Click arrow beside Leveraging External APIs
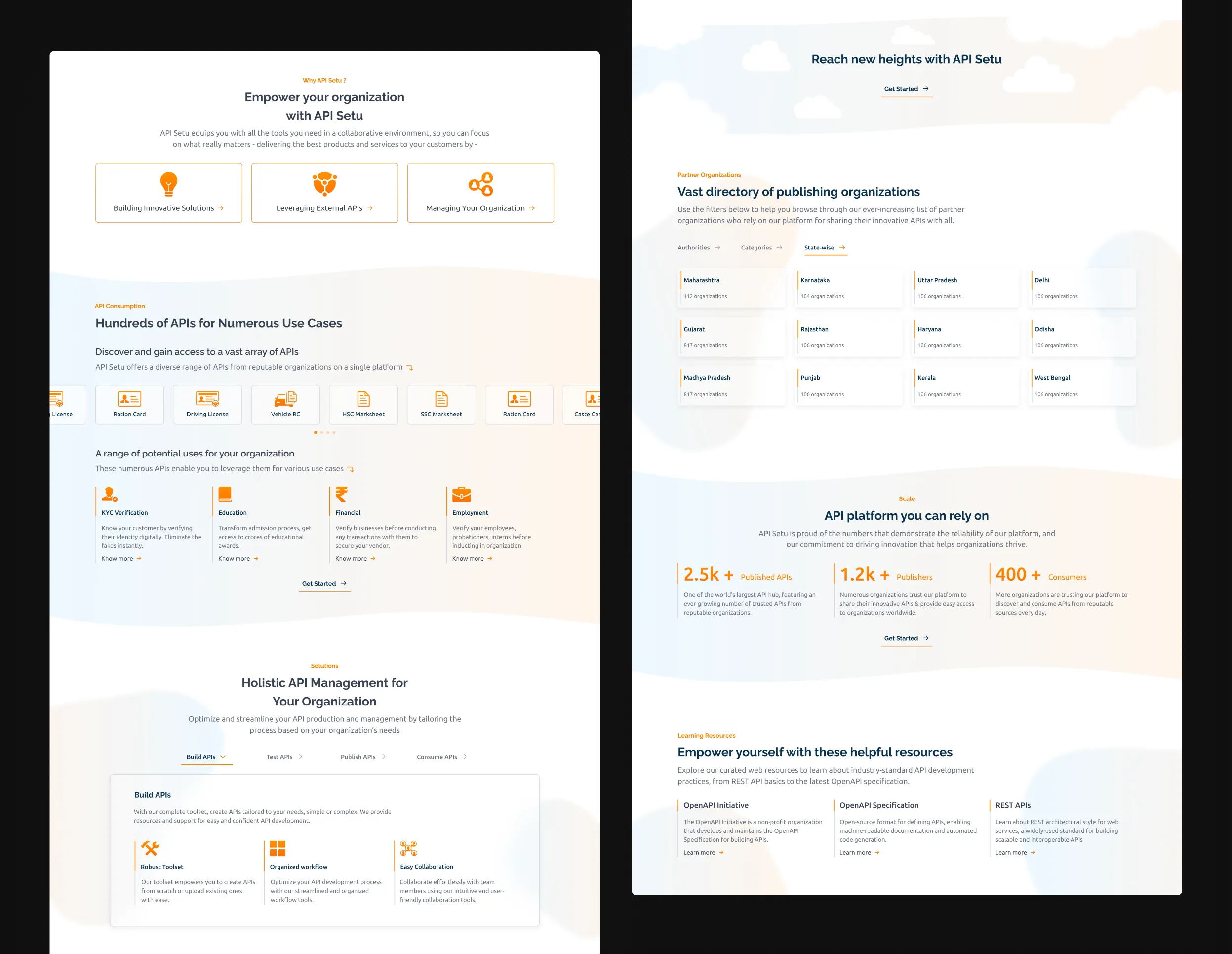Image resolution: width=1232 pixels, height=954 pixels. [370, 208]
